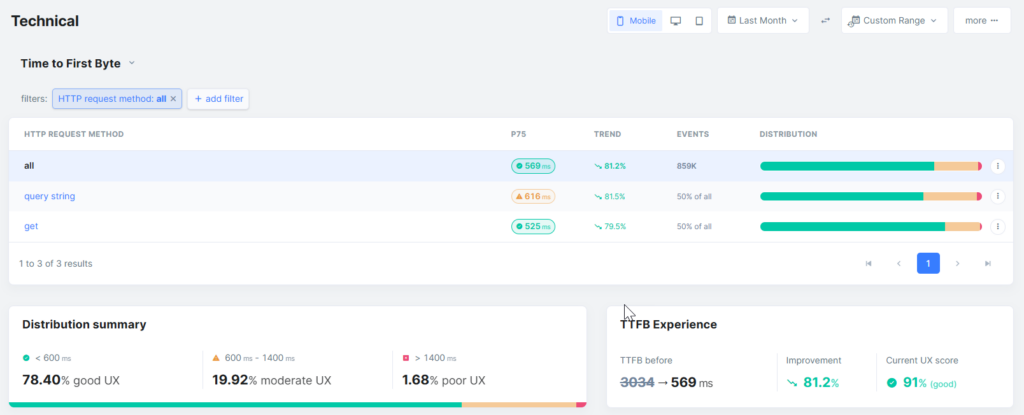This screenshot has height=415, width=1024.
Task: Go to previous results page
Action: [898, 264]
